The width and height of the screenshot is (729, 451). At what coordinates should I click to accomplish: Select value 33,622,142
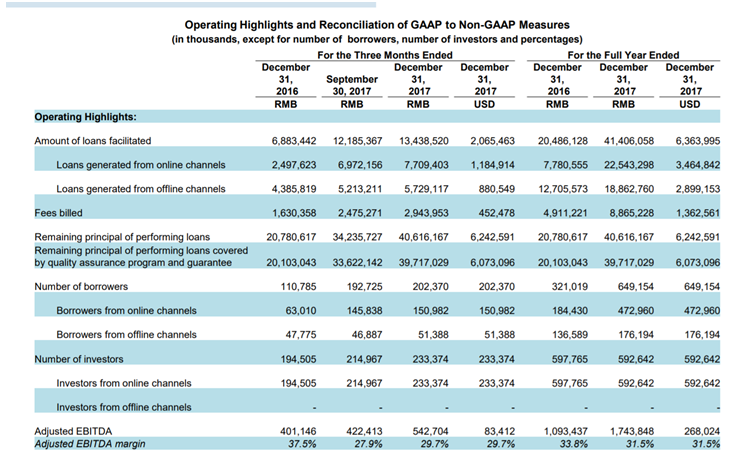[358, 263]
